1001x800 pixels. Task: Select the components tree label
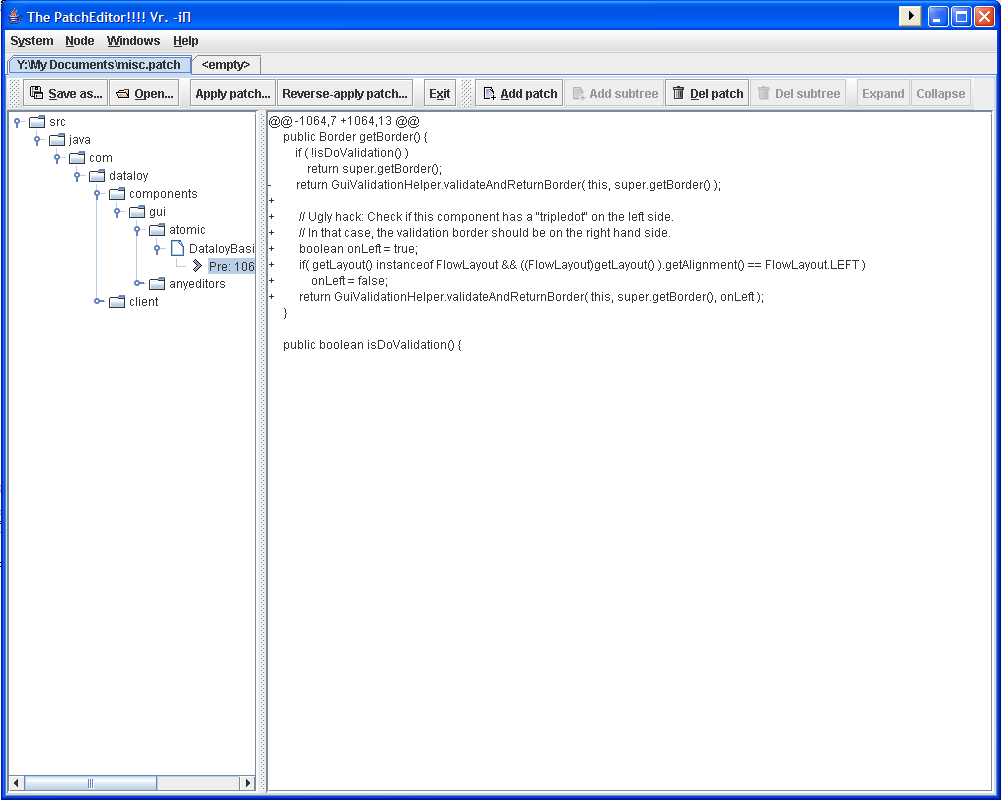[x=163, y=193]
